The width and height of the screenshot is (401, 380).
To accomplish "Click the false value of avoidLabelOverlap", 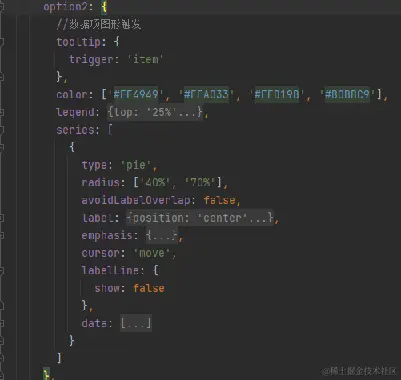I will [219, 200].
